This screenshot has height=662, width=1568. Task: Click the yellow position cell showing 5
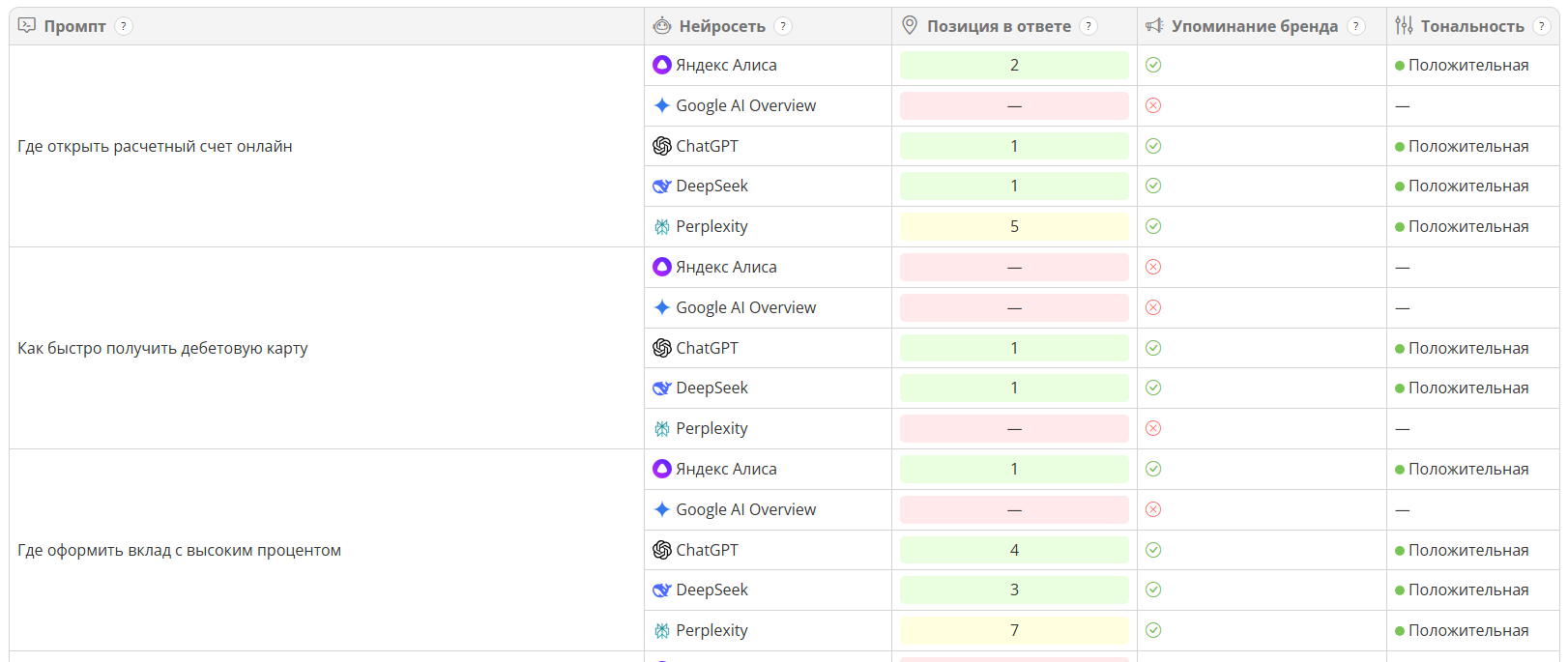(1014, 226)
